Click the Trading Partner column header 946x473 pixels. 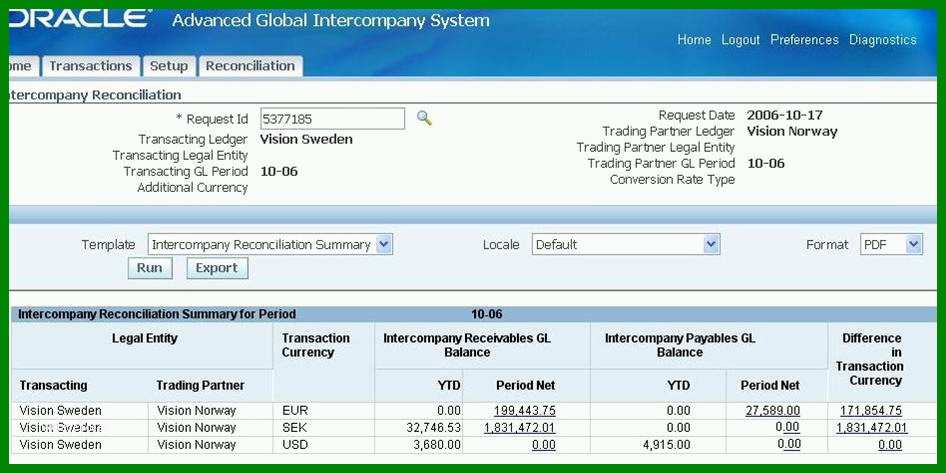point(200,385)
